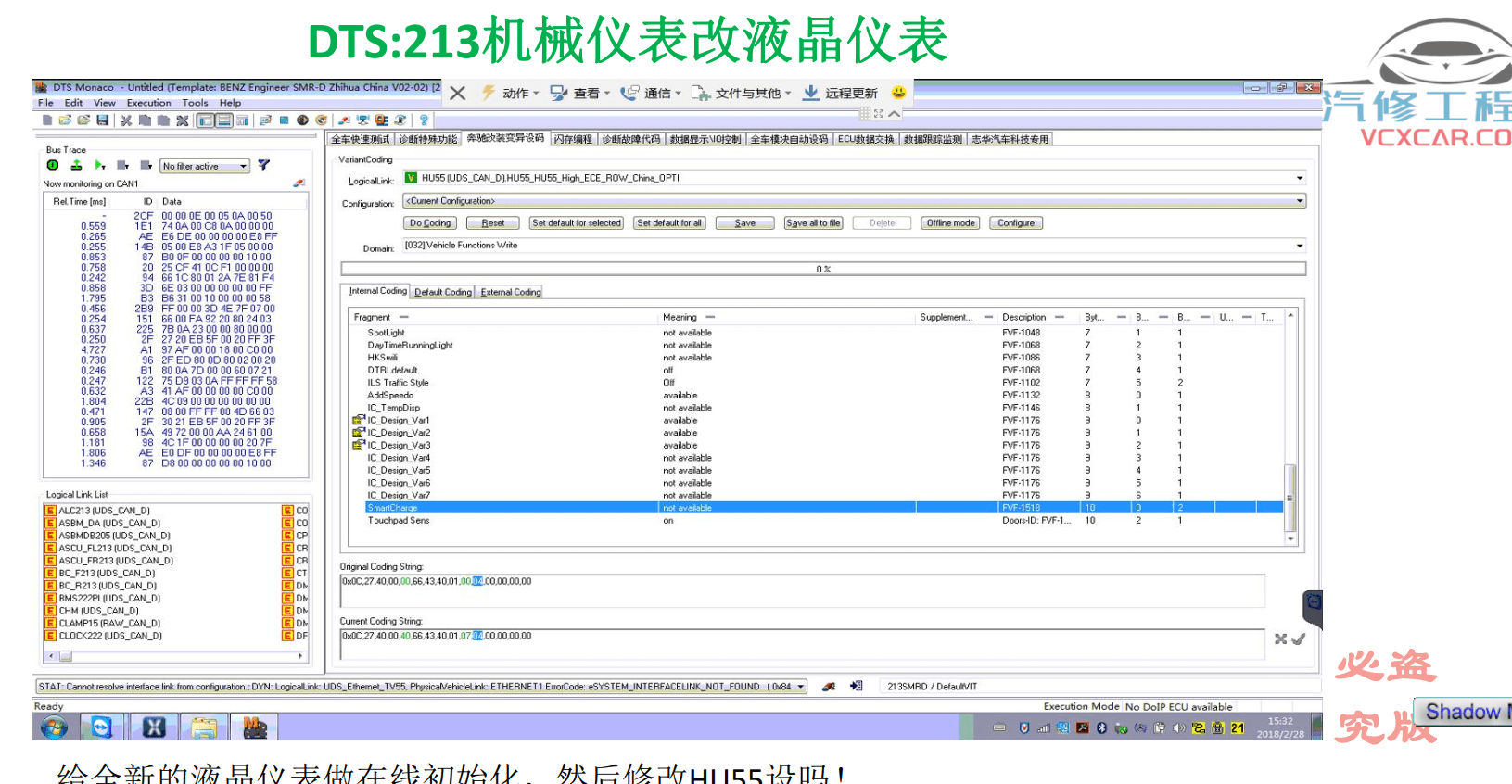Switch to the Default Coding tab
This screenshot has width=1512, height=784.
(442, 292)
